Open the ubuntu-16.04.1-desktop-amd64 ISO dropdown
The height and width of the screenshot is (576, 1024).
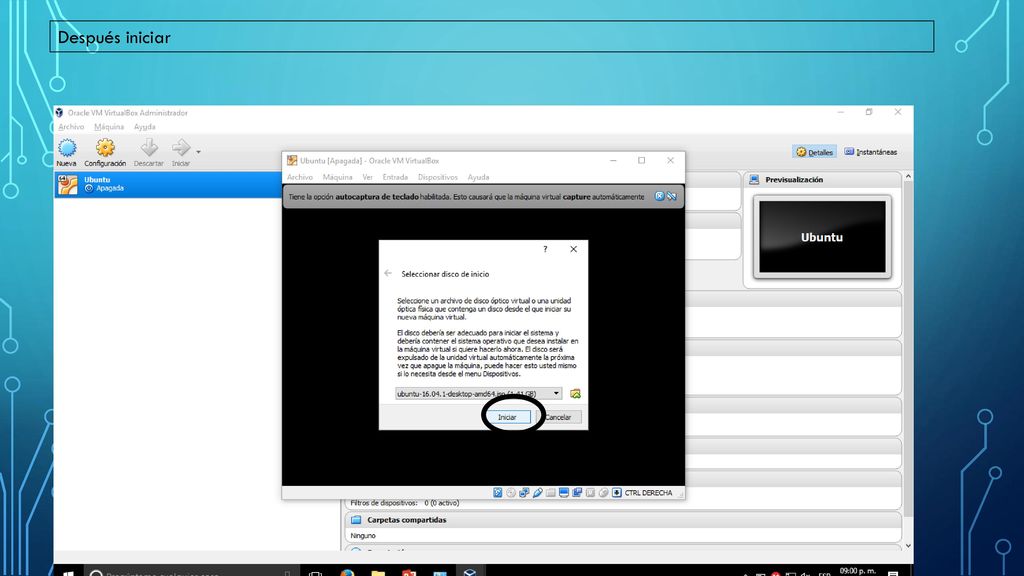click(x=478, y=394)
